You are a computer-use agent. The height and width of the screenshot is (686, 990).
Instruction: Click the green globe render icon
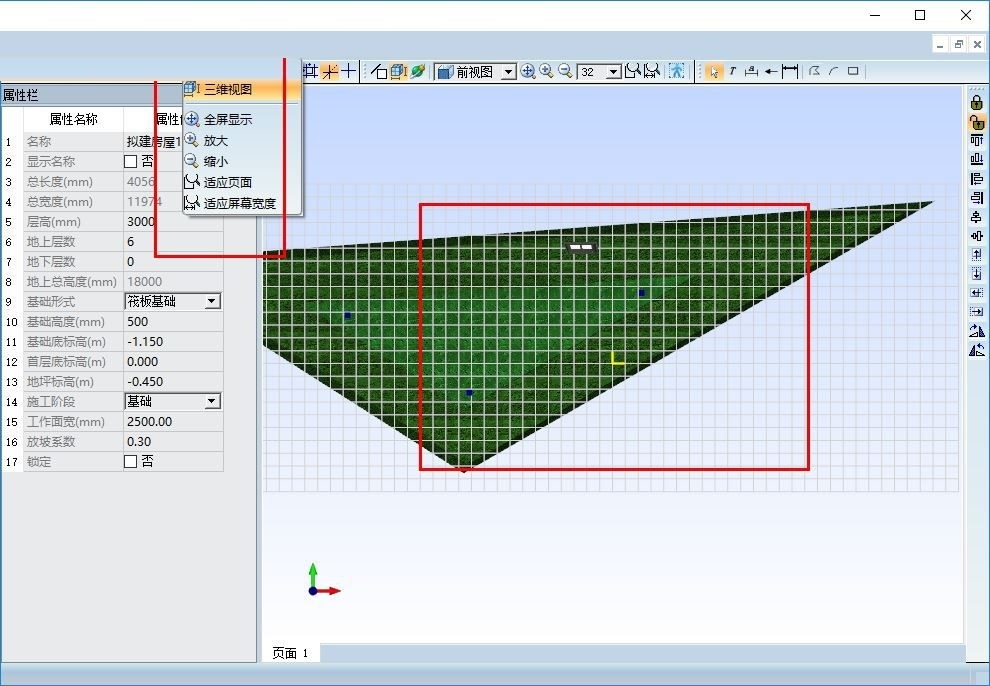tap(417, 71)
